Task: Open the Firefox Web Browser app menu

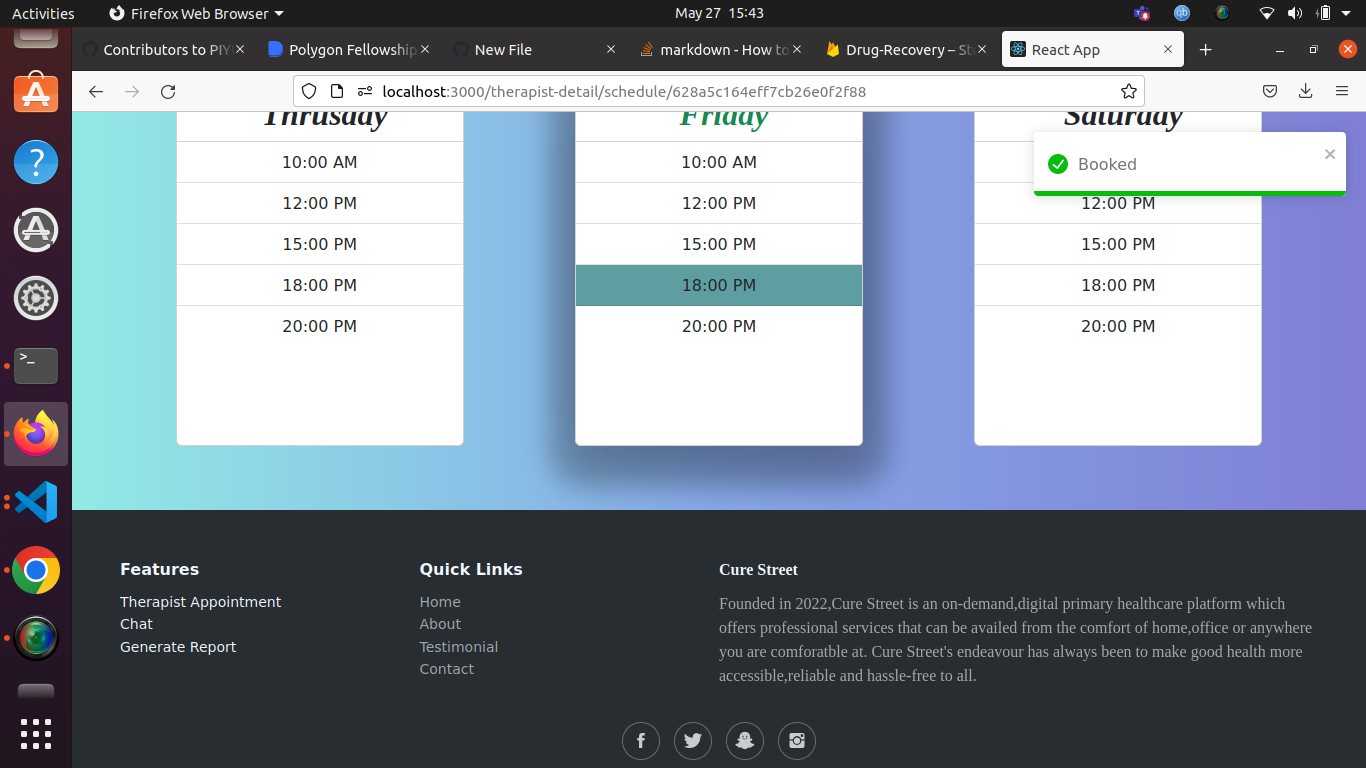Action: click(196, 13)
